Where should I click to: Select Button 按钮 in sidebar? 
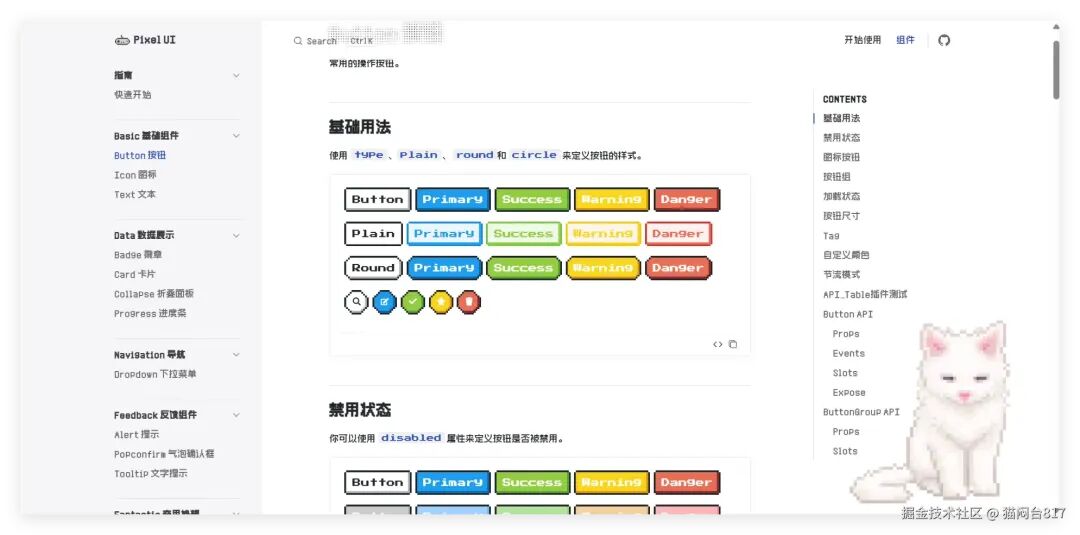tap(141, 156)
